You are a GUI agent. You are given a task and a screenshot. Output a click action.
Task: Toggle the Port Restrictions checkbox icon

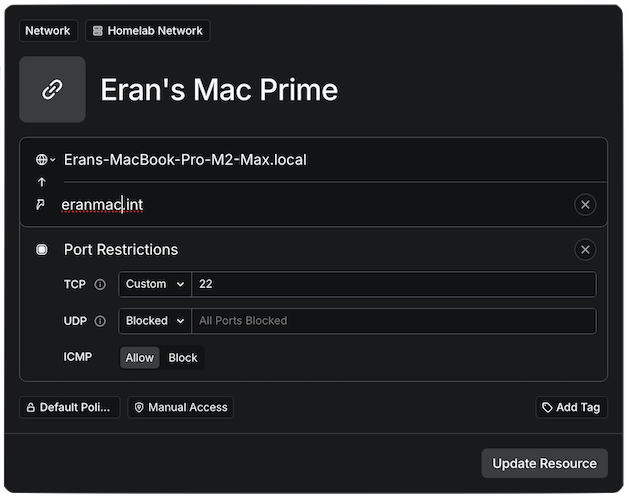click(42, 250)
